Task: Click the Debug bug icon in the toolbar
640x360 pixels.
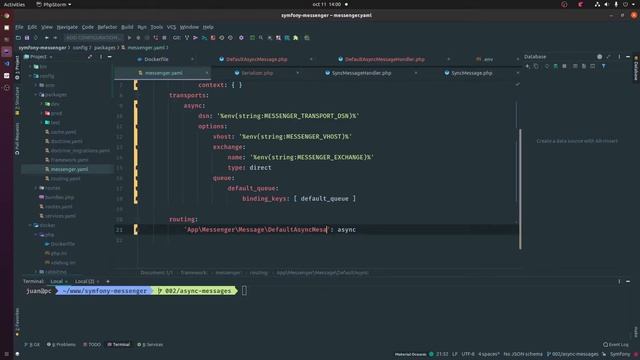Action: (x=138, y=38)
